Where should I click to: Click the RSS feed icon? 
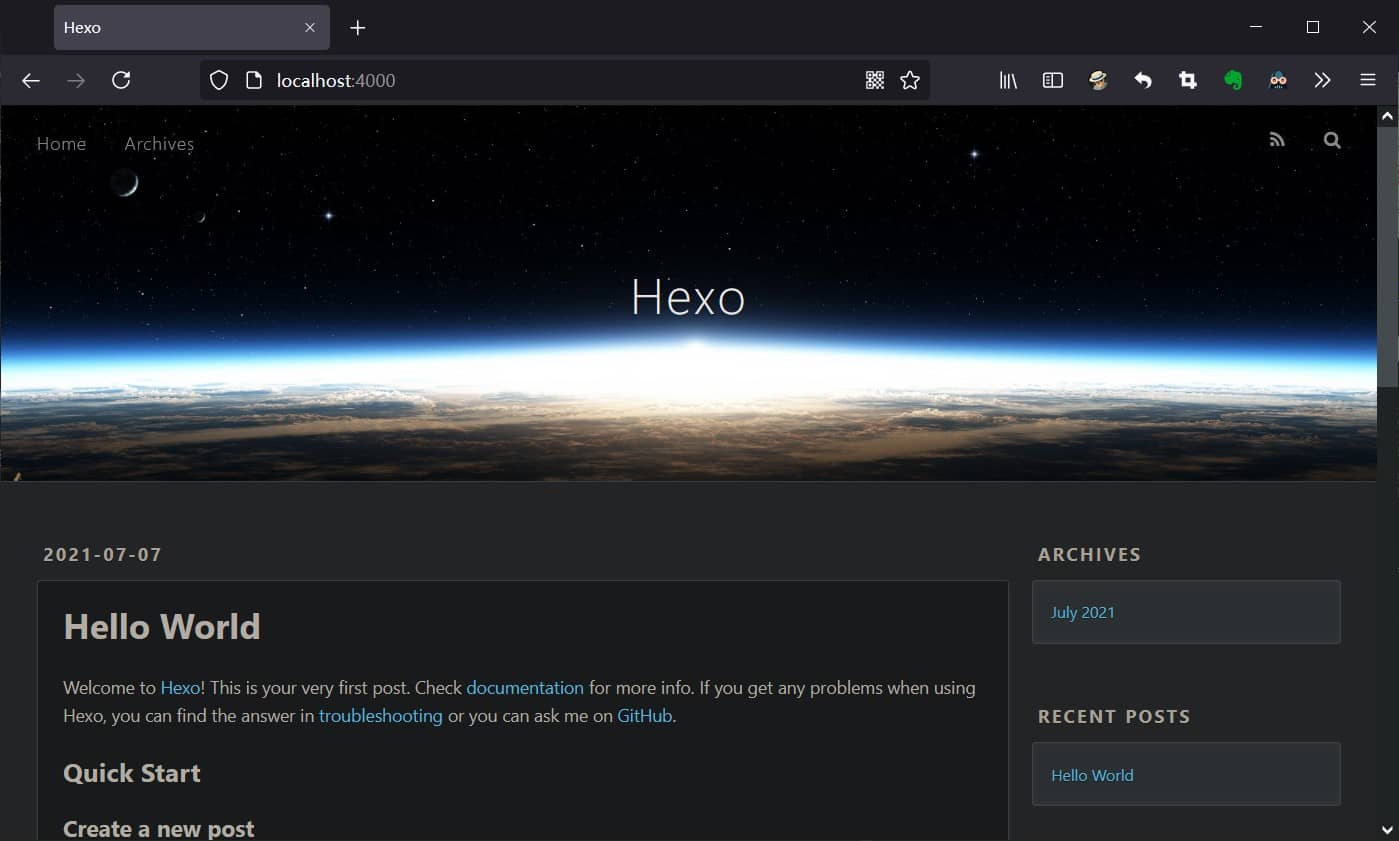[x=1276, y=140]
